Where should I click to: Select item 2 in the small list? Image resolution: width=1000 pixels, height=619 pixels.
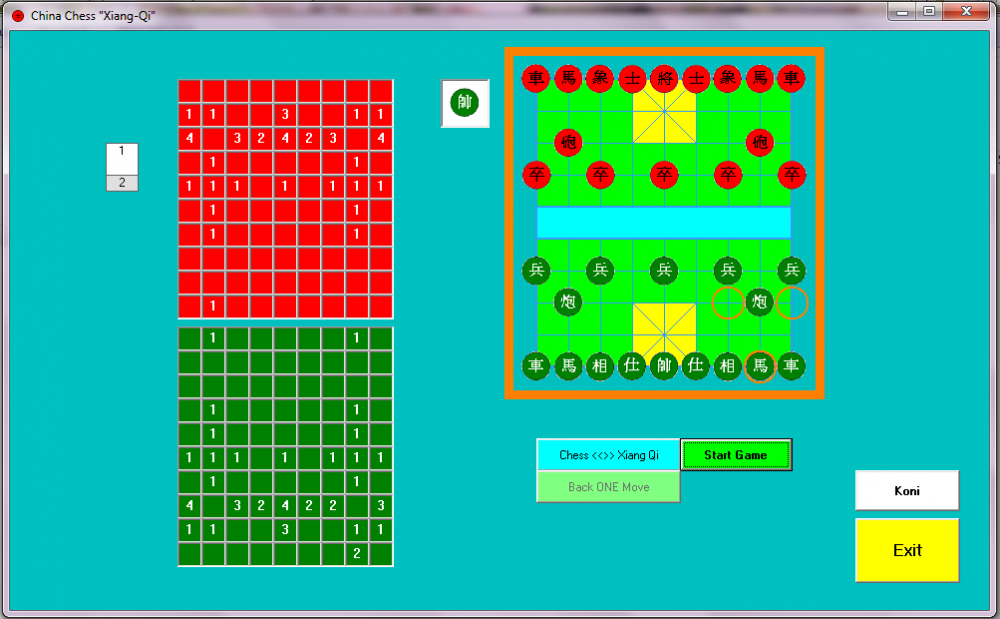click(122, 182)
